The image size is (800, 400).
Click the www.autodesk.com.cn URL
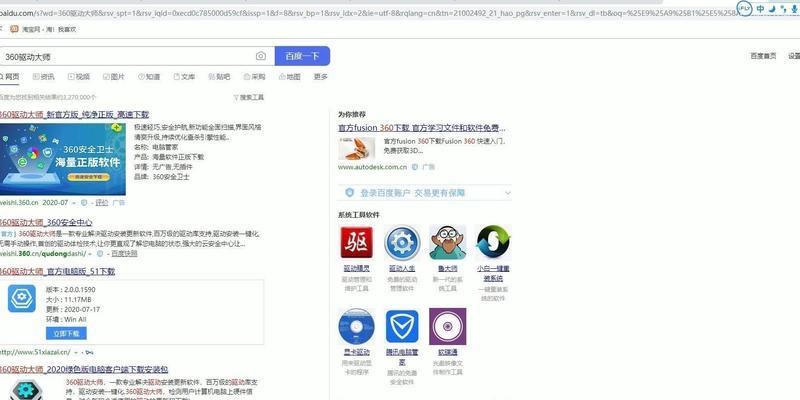point(372,167)
